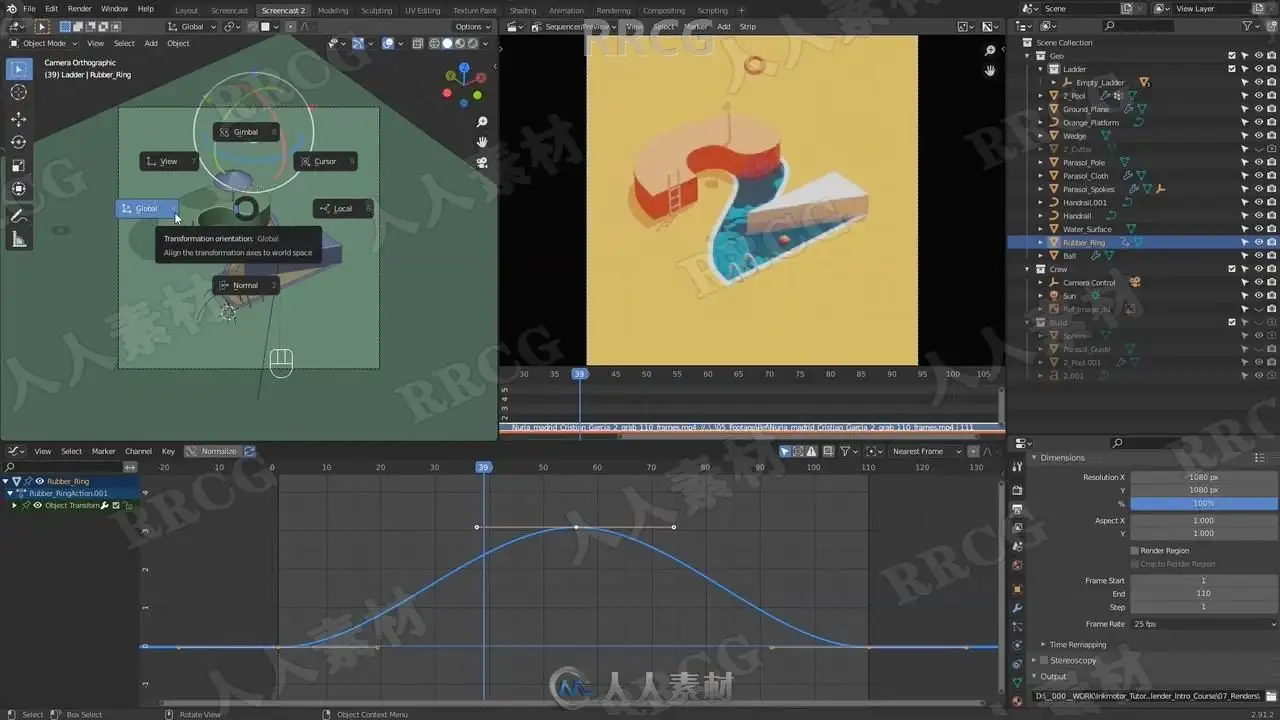1280x720 pixels.
Task: Open Global transform orientation dropdown in header
Action: [x=192, y=26]
